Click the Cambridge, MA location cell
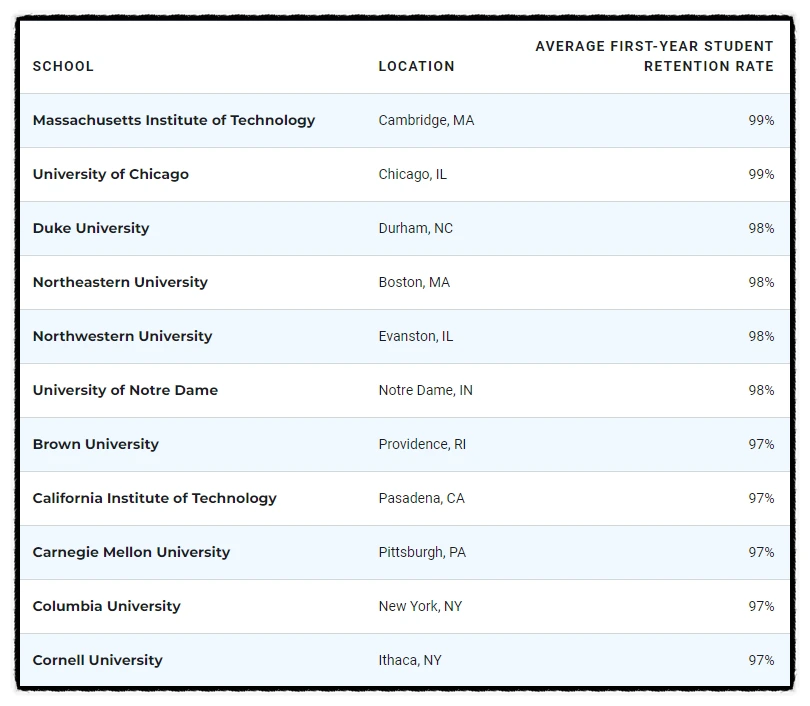Viewport: 810px width, 706px height. tap(426, 120)
